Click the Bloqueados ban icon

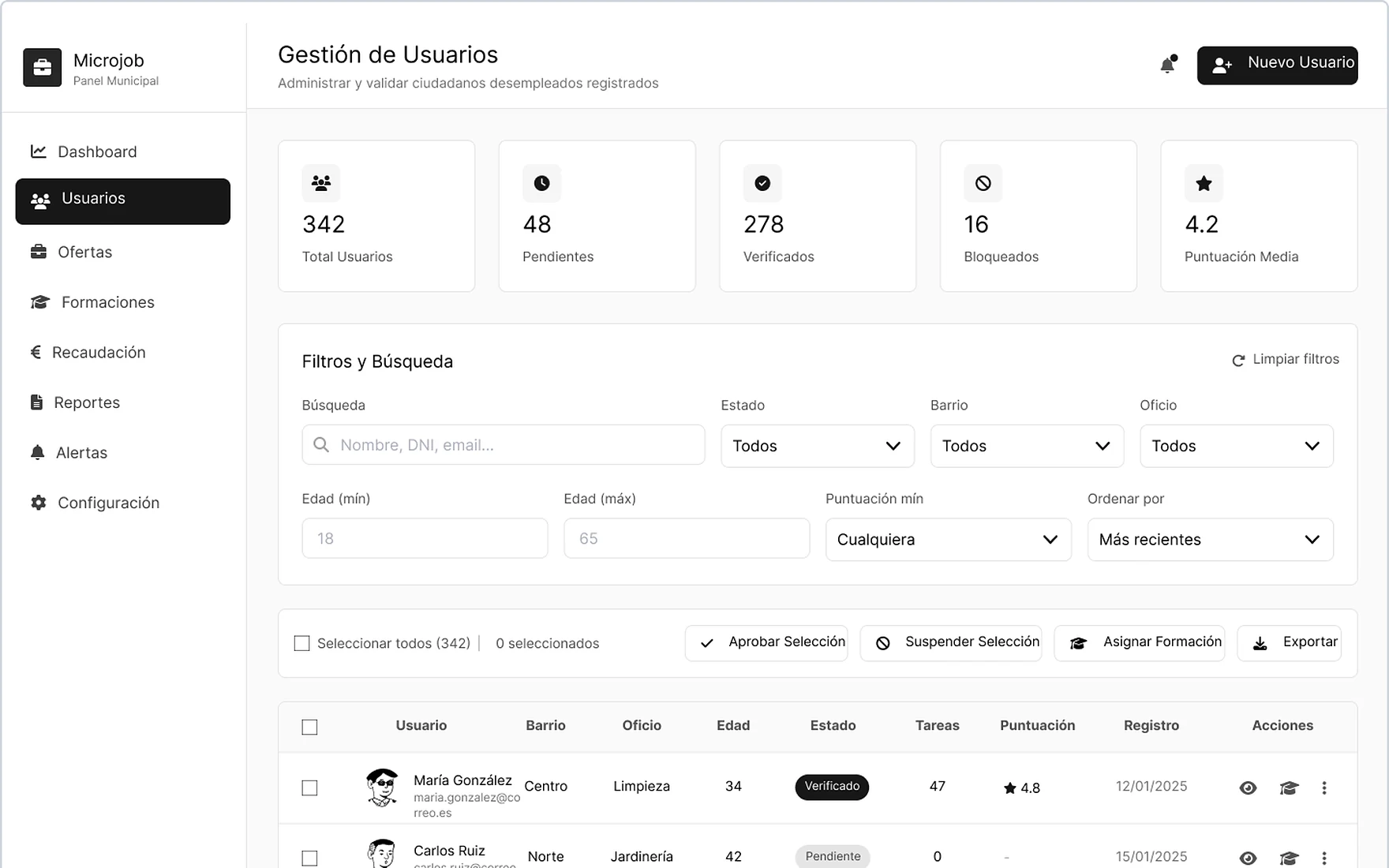[983, 183]
